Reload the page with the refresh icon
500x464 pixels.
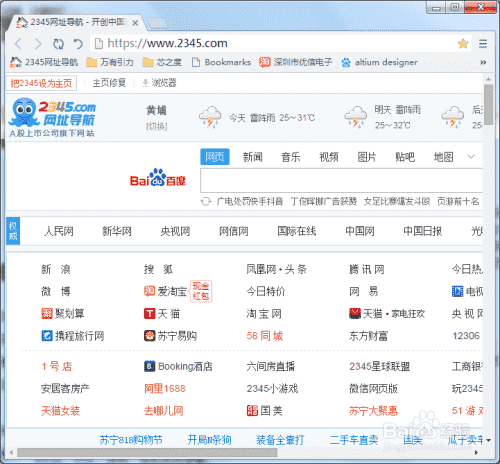coord(58,44)
